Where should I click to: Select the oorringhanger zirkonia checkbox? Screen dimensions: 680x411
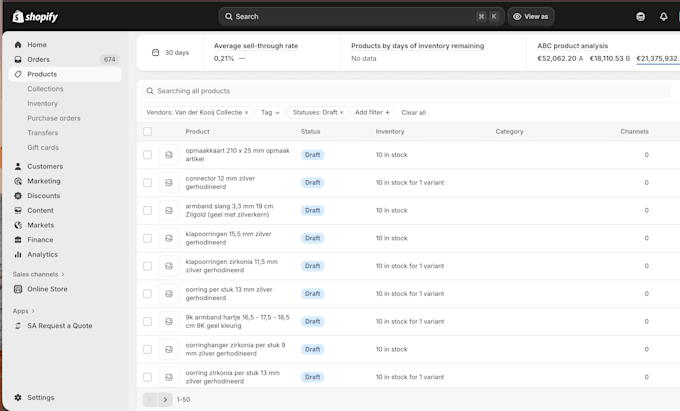coord(147,349)
